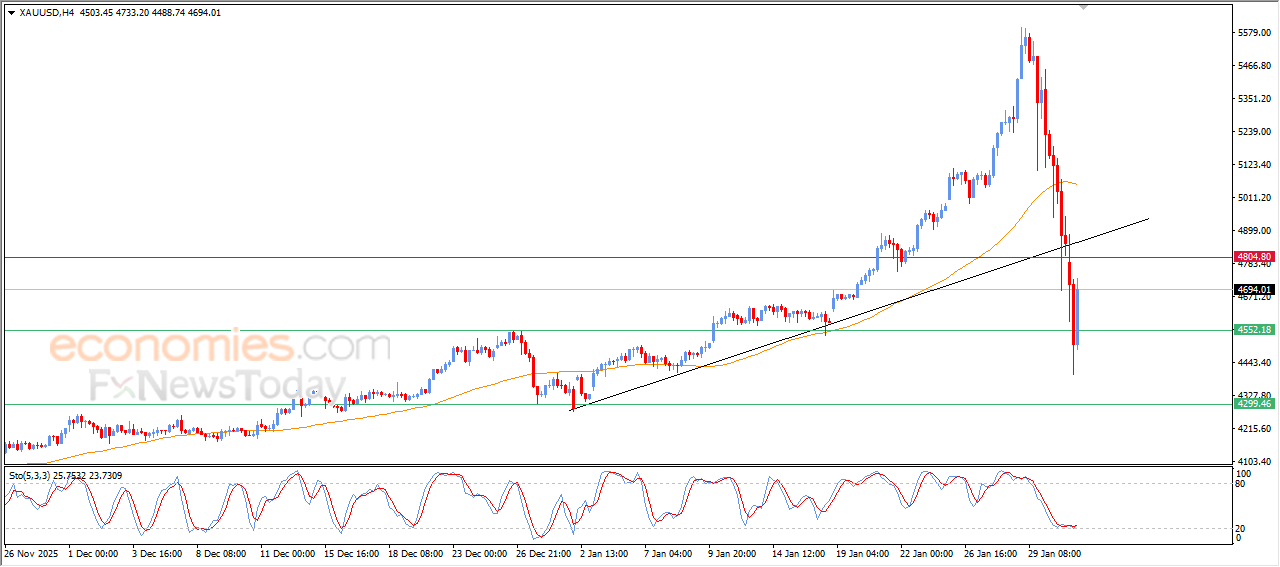Click the 26 Nov 2025 date label

pyautogui.click(x=34, y=552)
